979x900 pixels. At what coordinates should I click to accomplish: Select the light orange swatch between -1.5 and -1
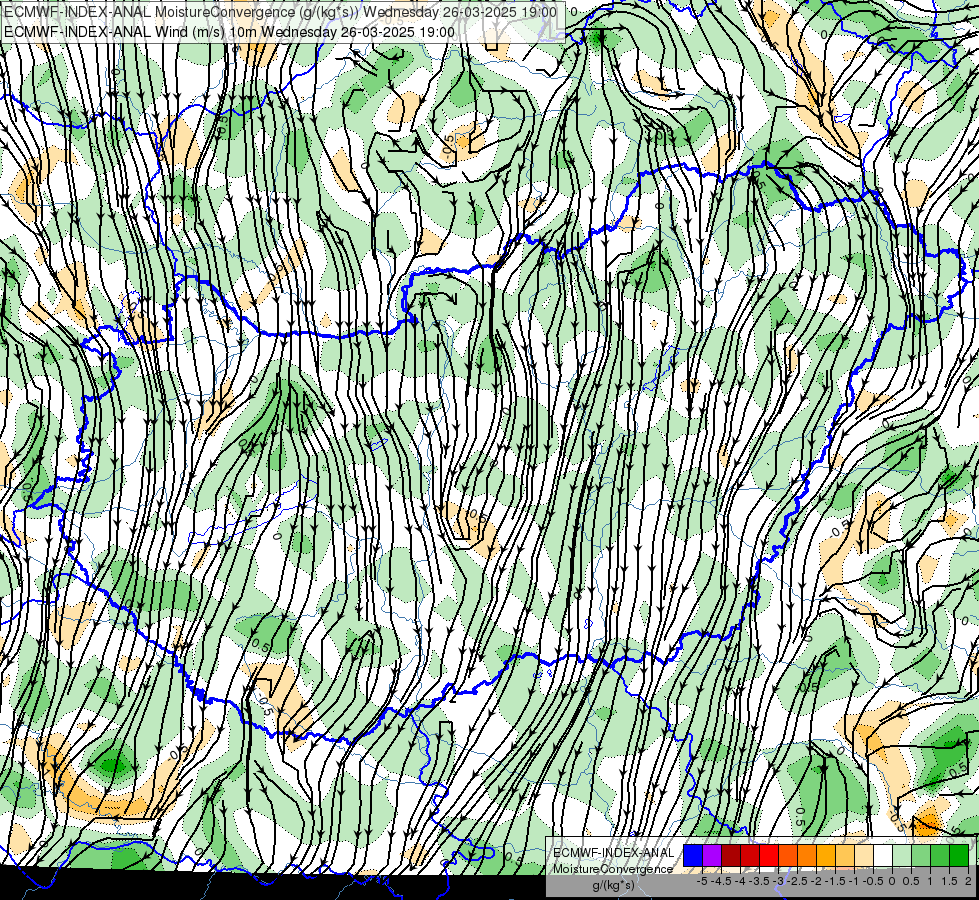pos(845,855)
